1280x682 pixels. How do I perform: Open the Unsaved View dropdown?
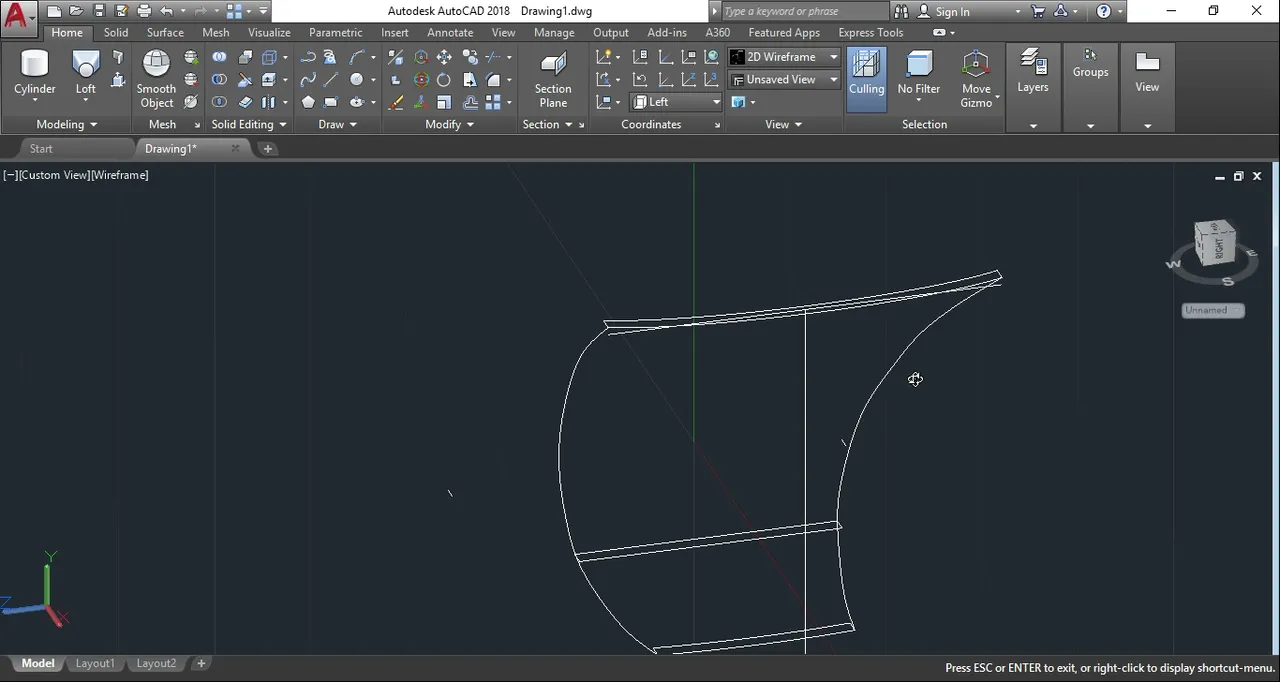(x=784, y=80)
